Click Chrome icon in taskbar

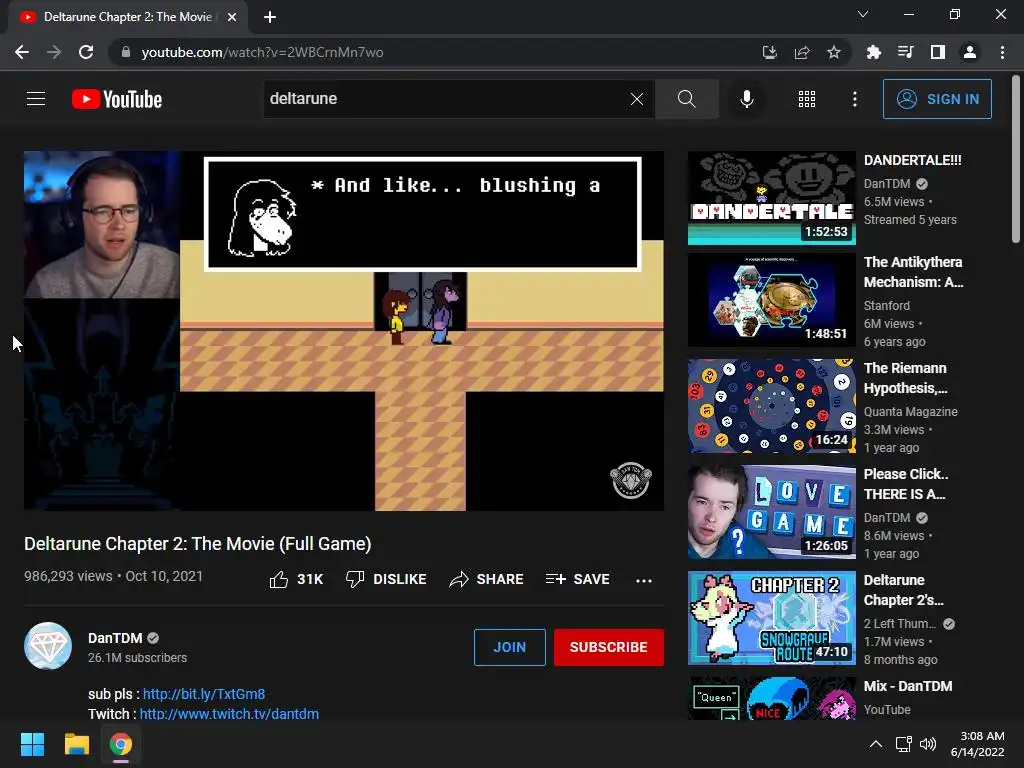[121, 744]
